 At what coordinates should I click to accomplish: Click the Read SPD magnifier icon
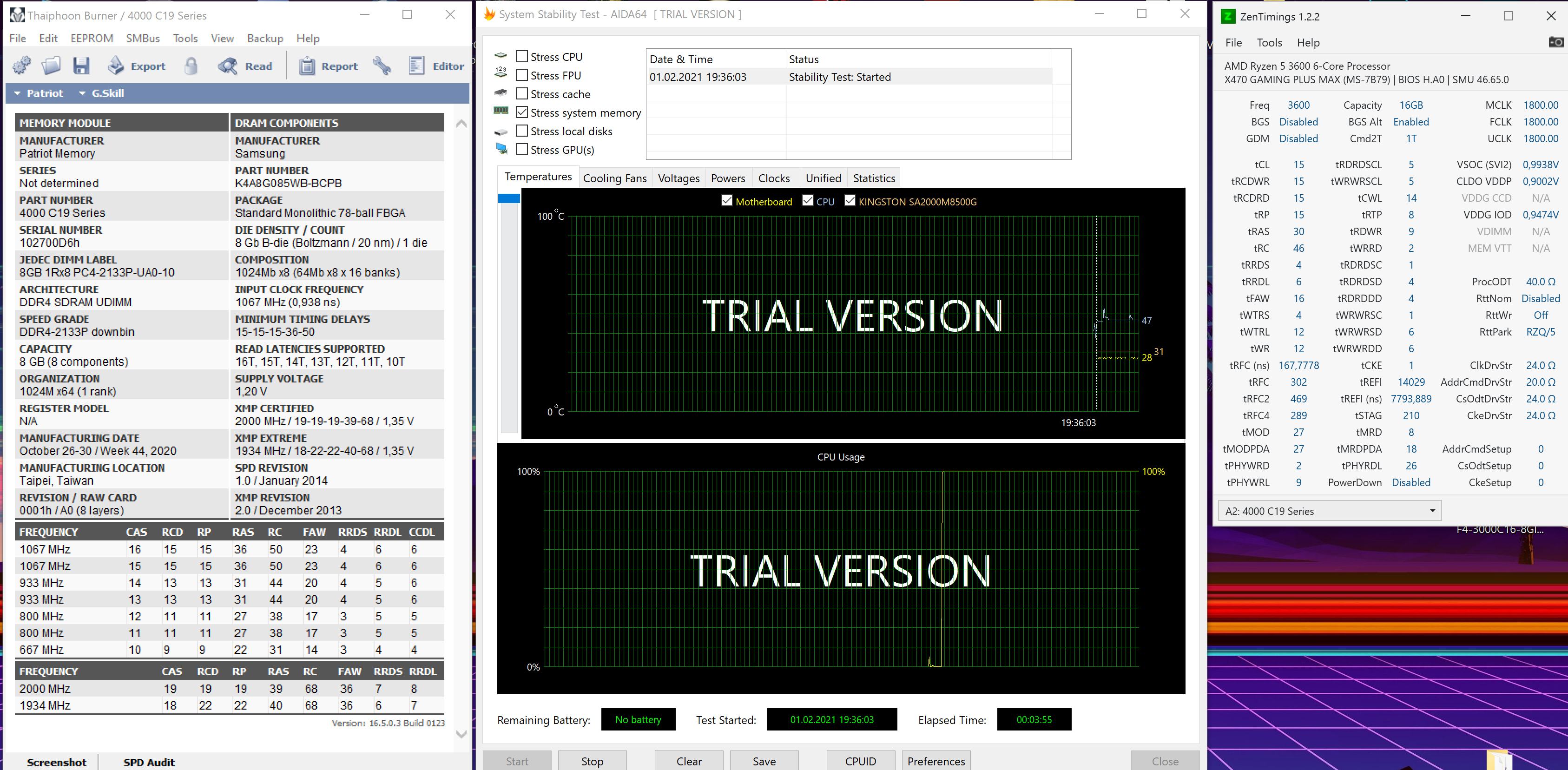click(x=228, y=66)
